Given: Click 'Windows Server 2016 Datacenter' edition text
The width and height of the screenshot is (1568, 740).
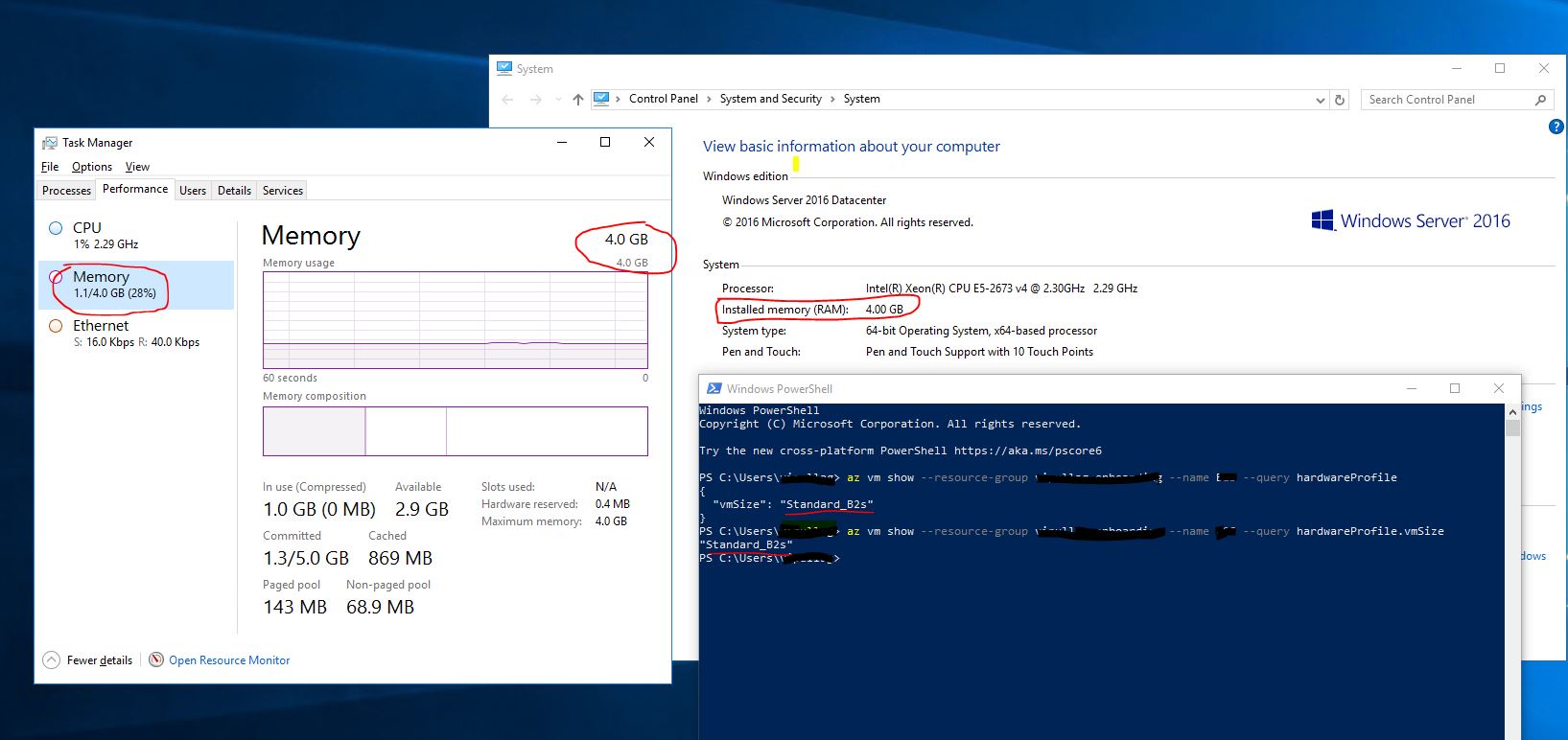Looking at the screenshot, I should click(x=804, y=200).
